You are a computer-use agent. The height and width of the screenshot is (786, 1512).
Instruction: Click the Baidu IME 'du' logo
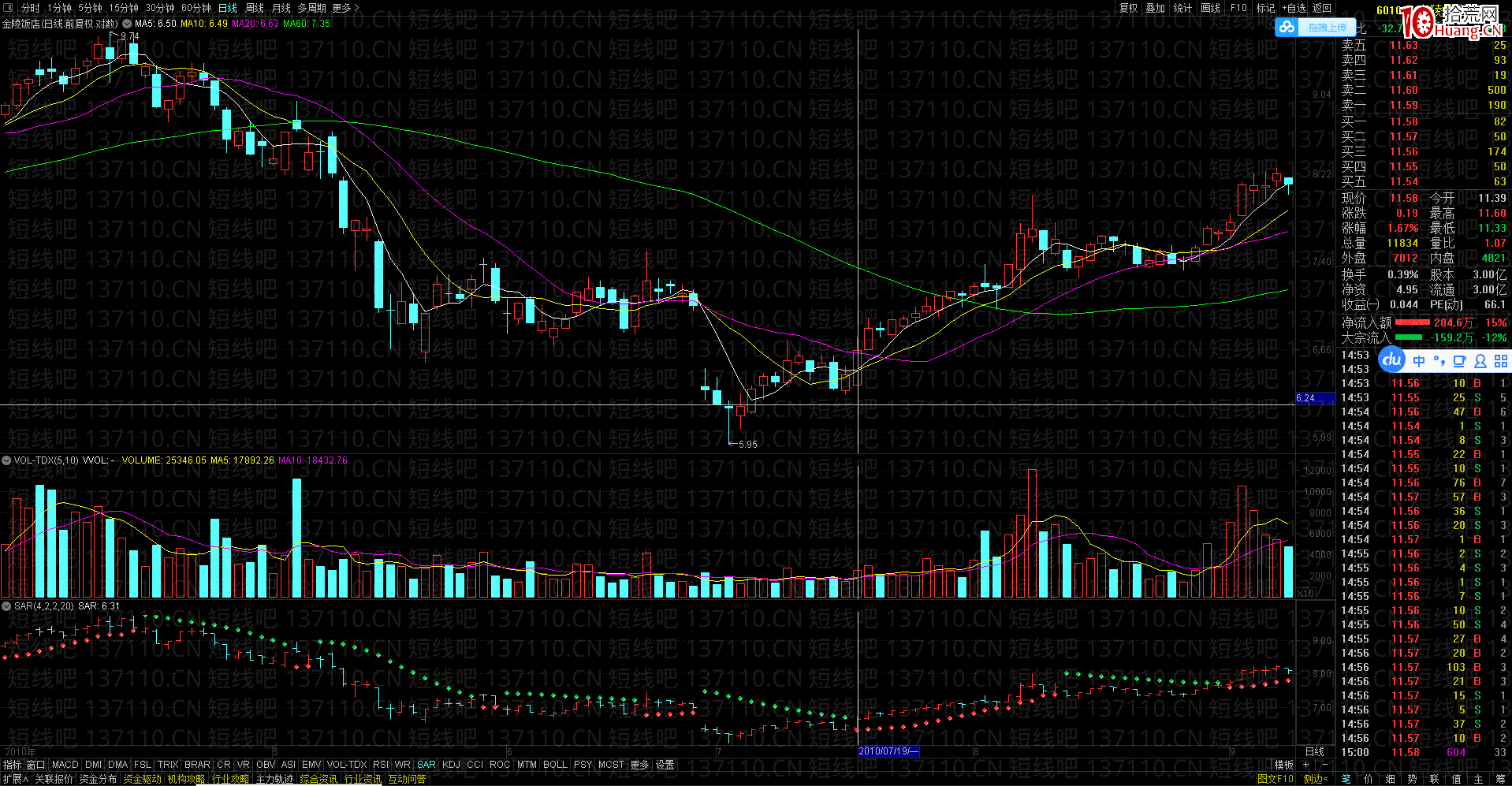pyautogui.click(x=1392, y=360)
